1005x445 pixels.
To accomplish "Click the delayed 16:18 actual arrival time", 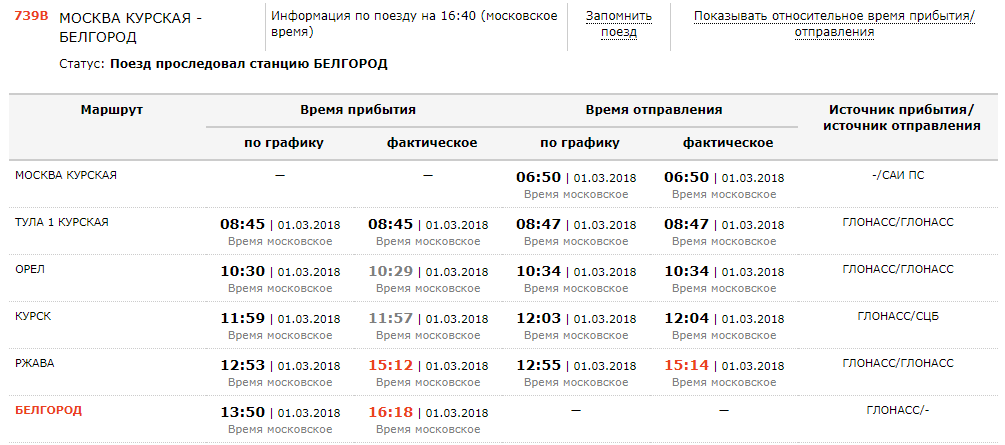I will click(390, 411).
